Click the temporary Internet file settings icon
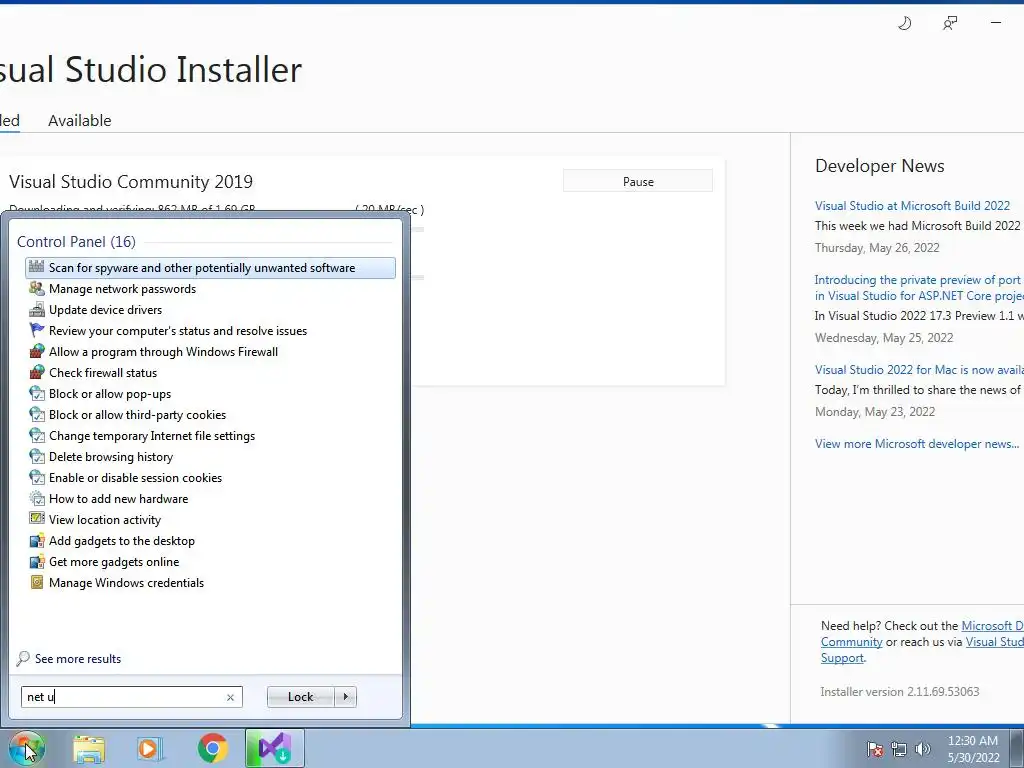This screenshot has width=1024, height=768. pyautogui.click(x=37, y=436)
